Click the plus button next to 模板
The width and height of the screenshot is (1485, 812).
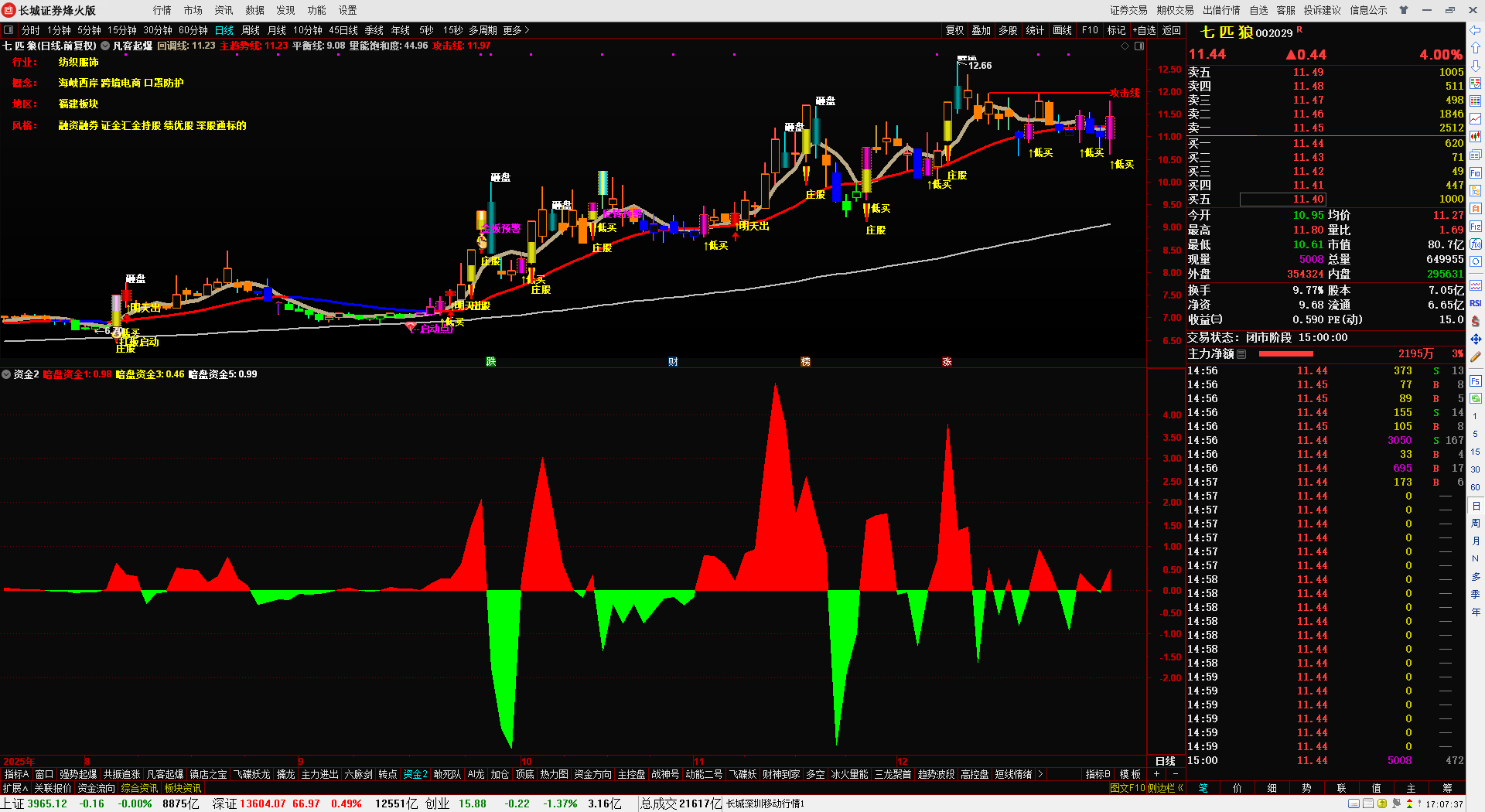coord(1157,774)
